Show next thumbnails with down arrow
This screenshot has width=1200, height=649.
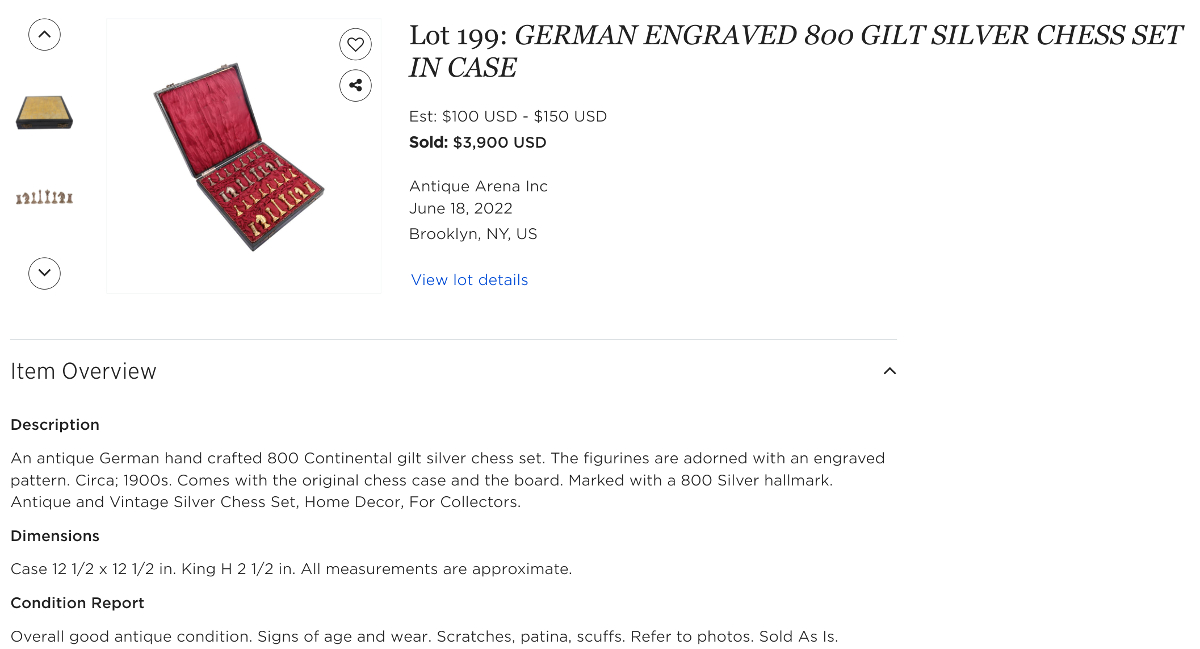[x=44, y=273]
